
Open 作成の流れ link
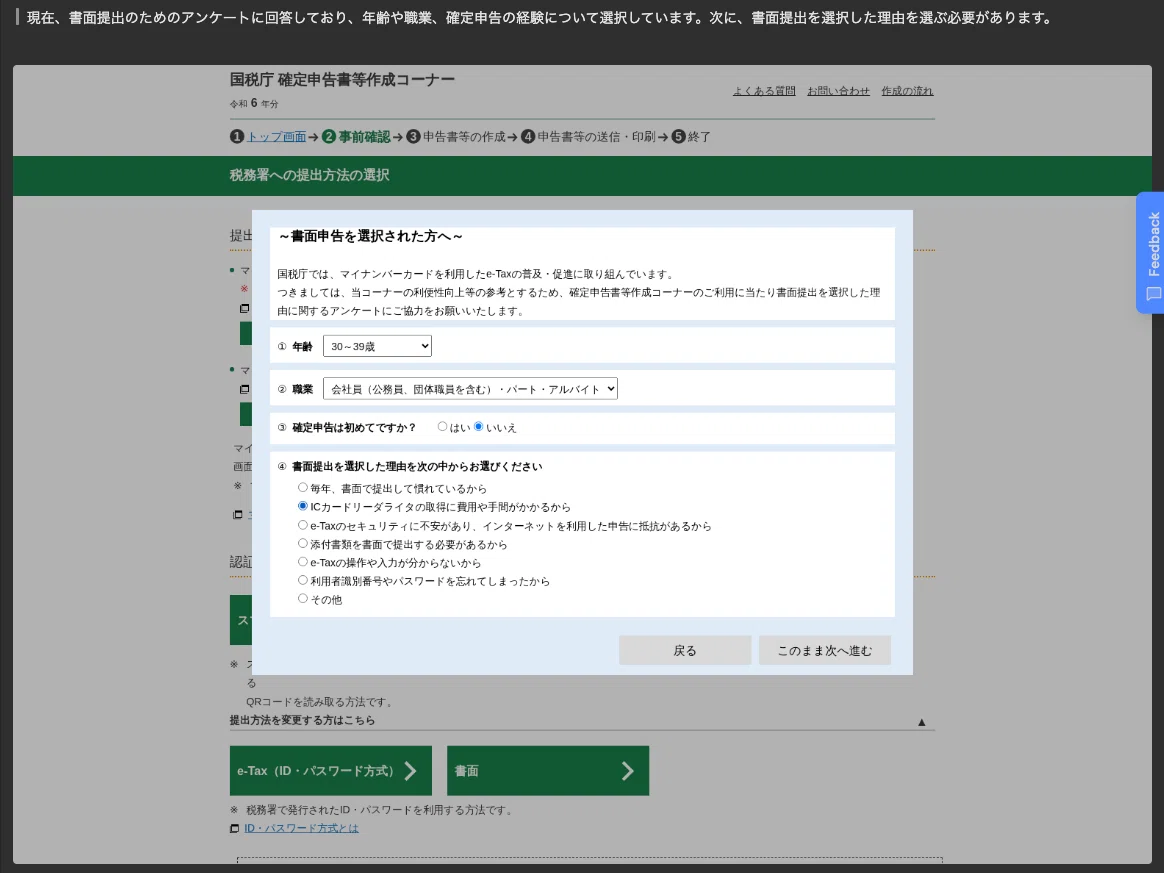(x=907, y=91)
